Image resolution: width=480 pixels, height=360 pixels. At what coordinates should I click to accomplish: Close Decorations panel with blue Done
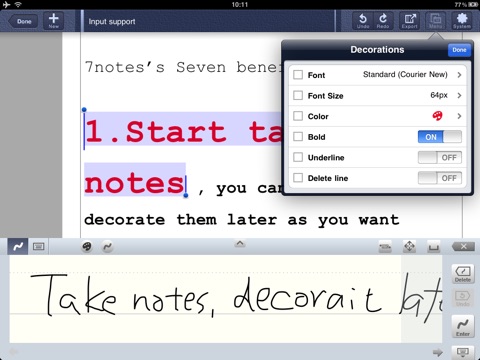pyautogui.click(x=459, y=50)
